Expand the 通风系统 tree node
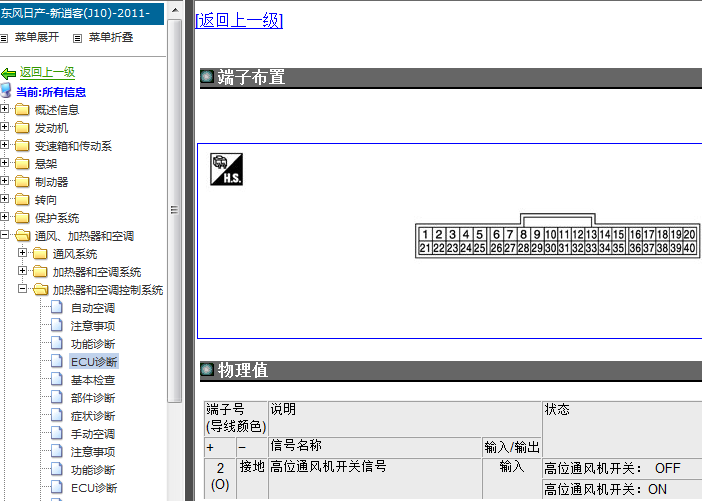702x501 pixels. [22, 253]
